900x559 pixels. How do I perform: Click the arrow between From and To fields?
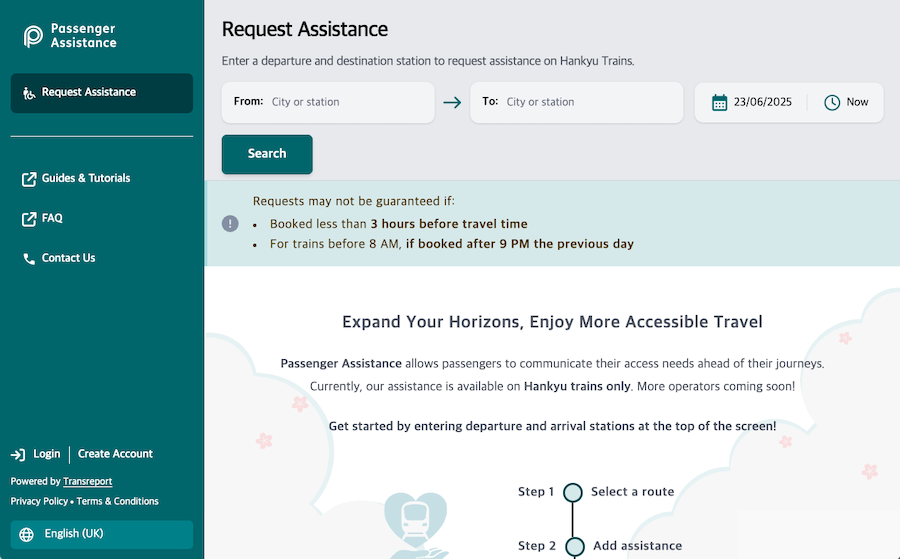tap(452, 103)
